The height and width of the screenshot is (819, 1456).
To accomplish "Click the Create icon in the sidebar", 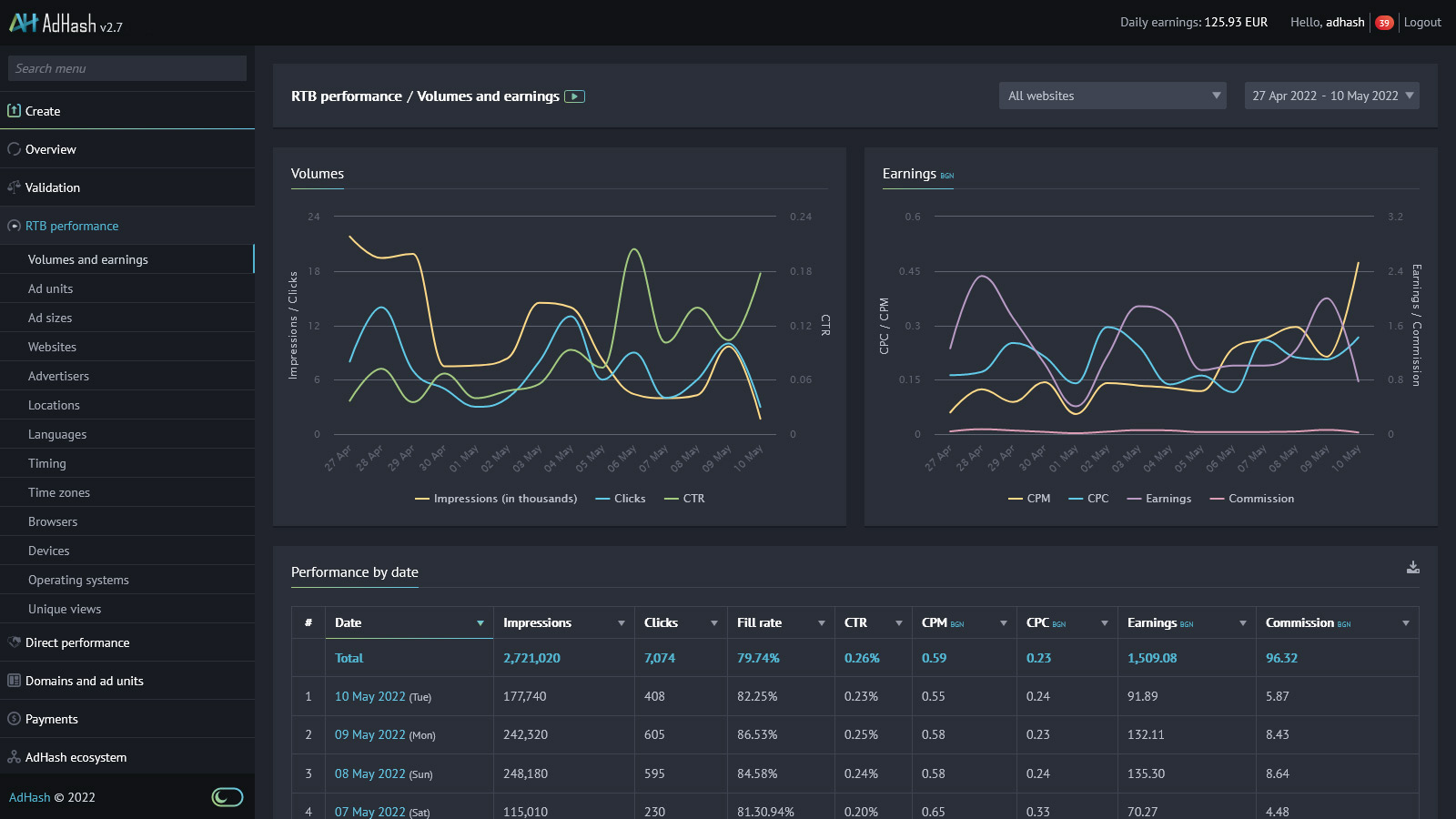I will point(14,111).
